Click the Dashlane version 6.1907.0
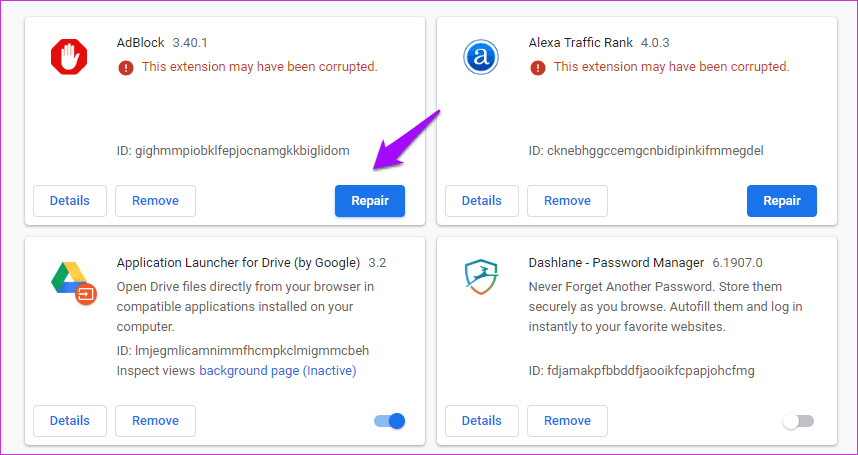The width and height of the screenshot is (858, 455). [737, 262]
